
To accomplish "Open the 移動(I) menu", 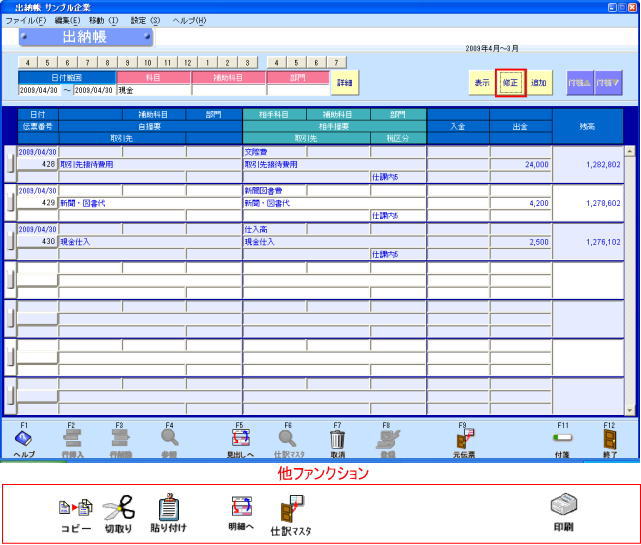I will tap(103, 20).
